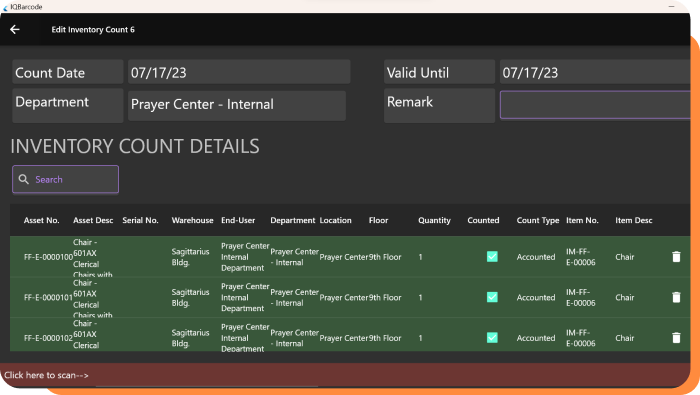700x395 pixels.
Task: Sort by Counted column header
Action: (x=483, y=220)
